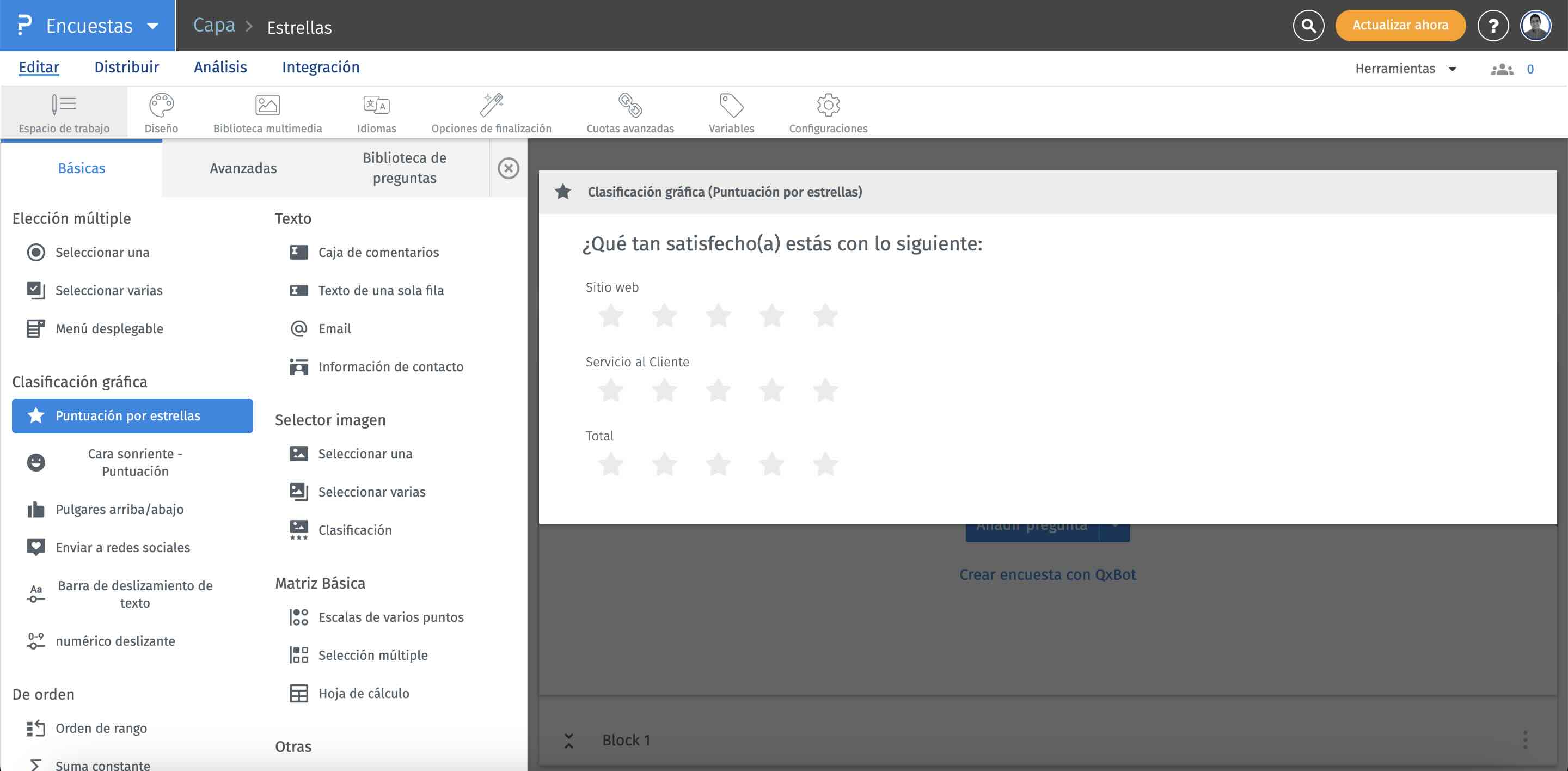Click the 'Actualizar ahora' button
Screen dimensions: 1568x771
pyautogui.click(x=1400, y=26)
